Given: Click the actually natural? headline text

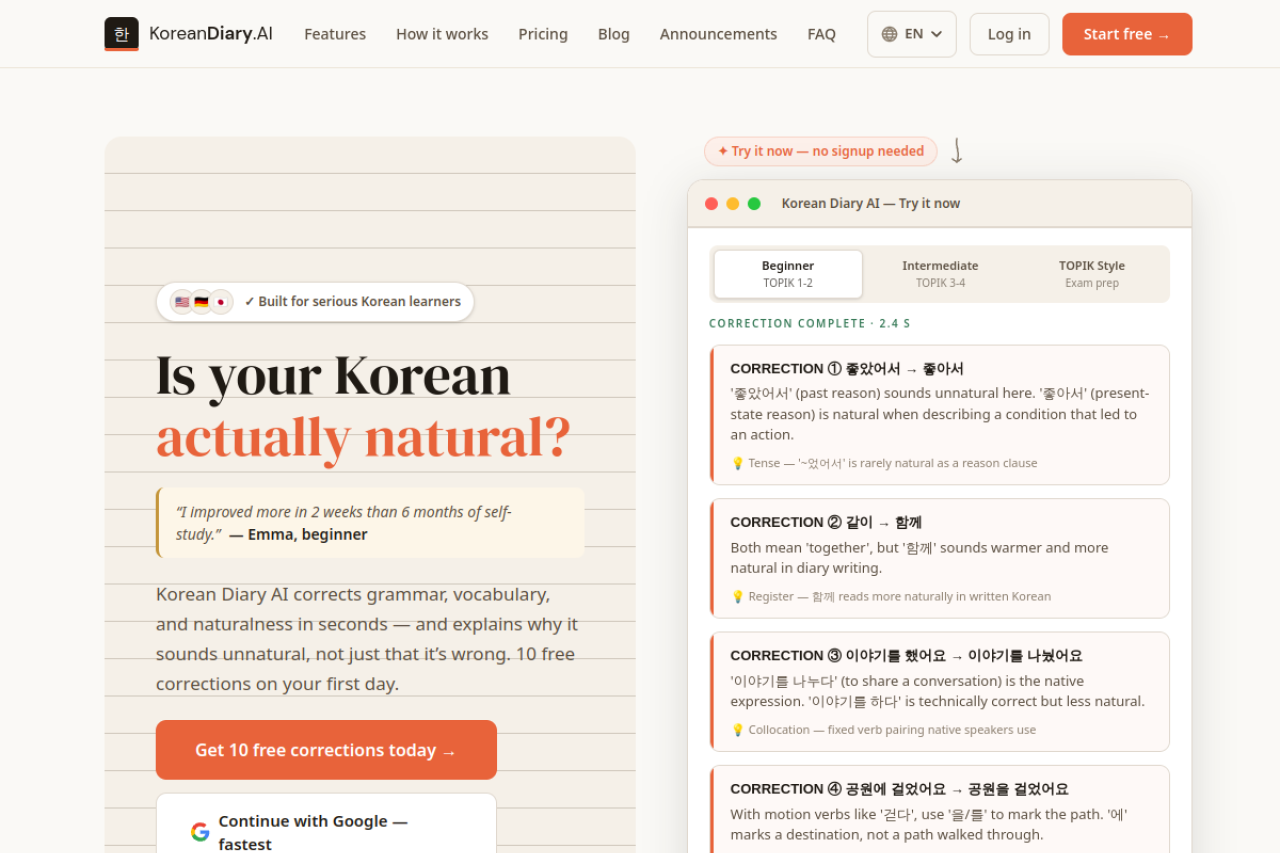Looking at the screenshot, I should (x=363, y=437).
